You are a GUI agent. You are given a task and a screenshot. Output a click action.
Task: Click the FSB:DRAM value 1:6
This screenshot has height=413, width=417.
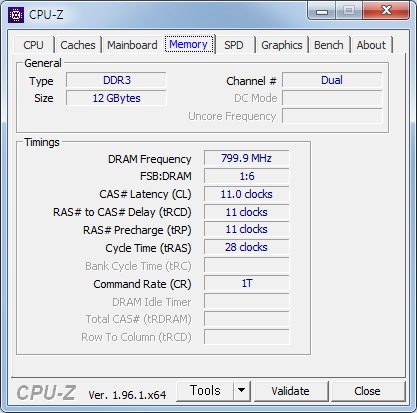point(247,176)
